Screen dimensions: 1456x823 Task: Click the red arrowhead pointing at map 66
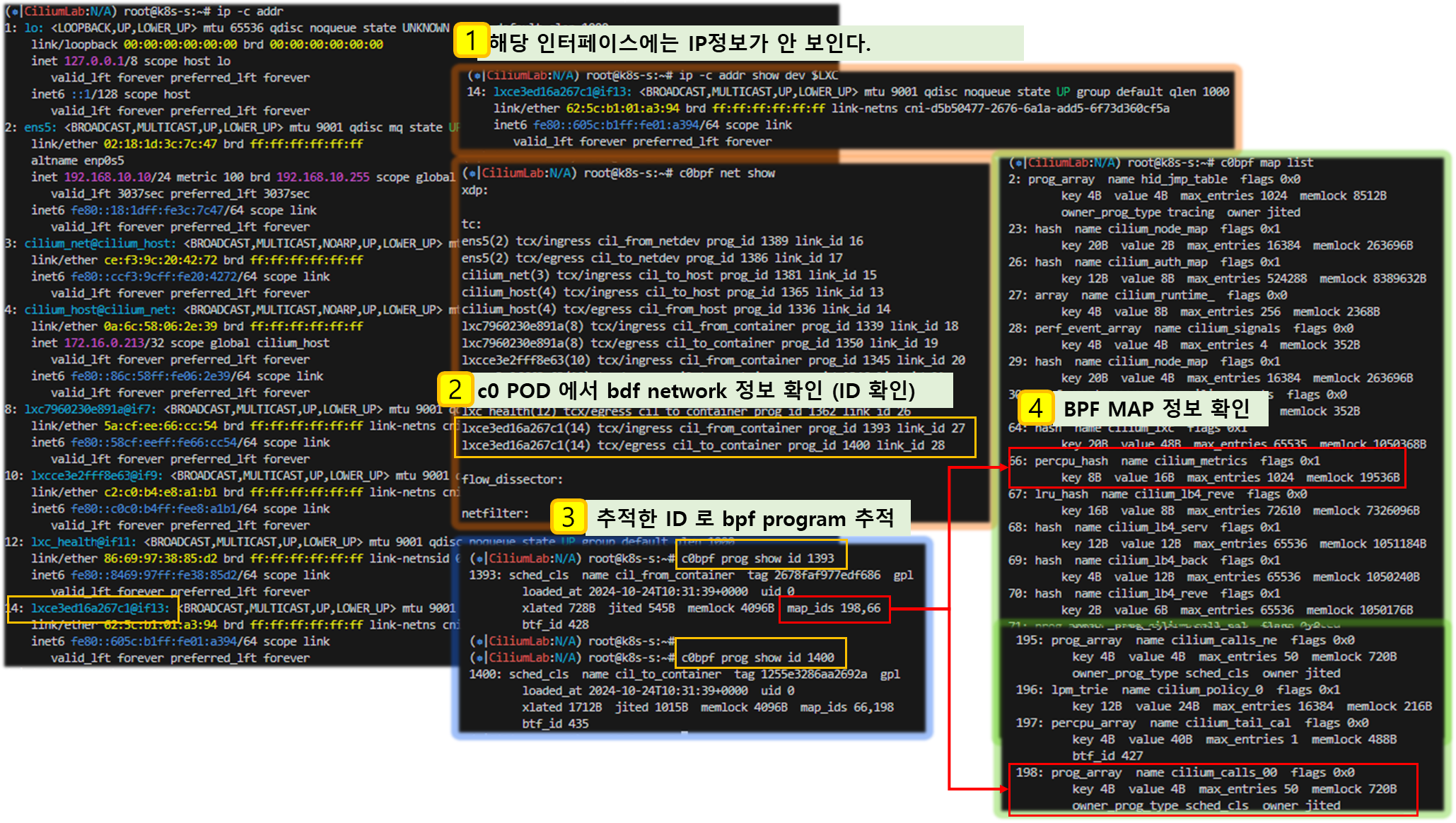[x=1002, y=467]
